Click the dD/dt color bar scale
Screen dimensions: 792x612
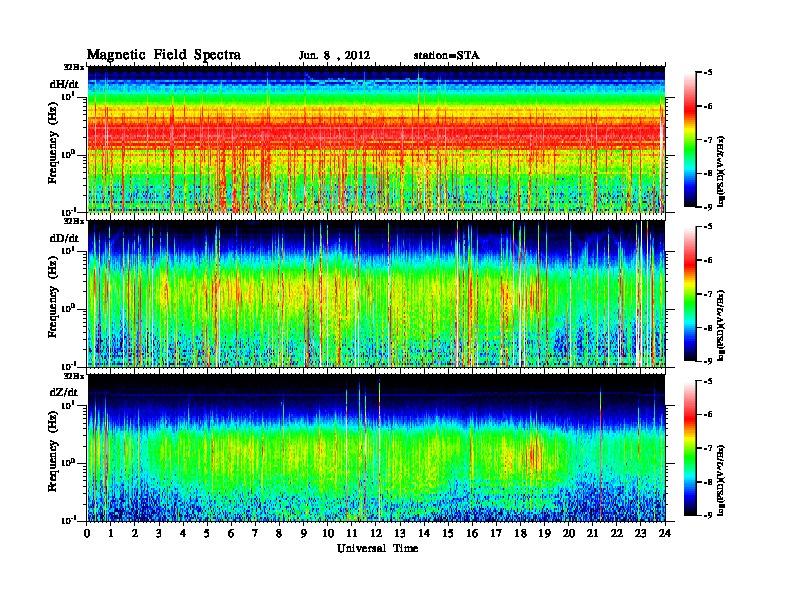(690, 293)
